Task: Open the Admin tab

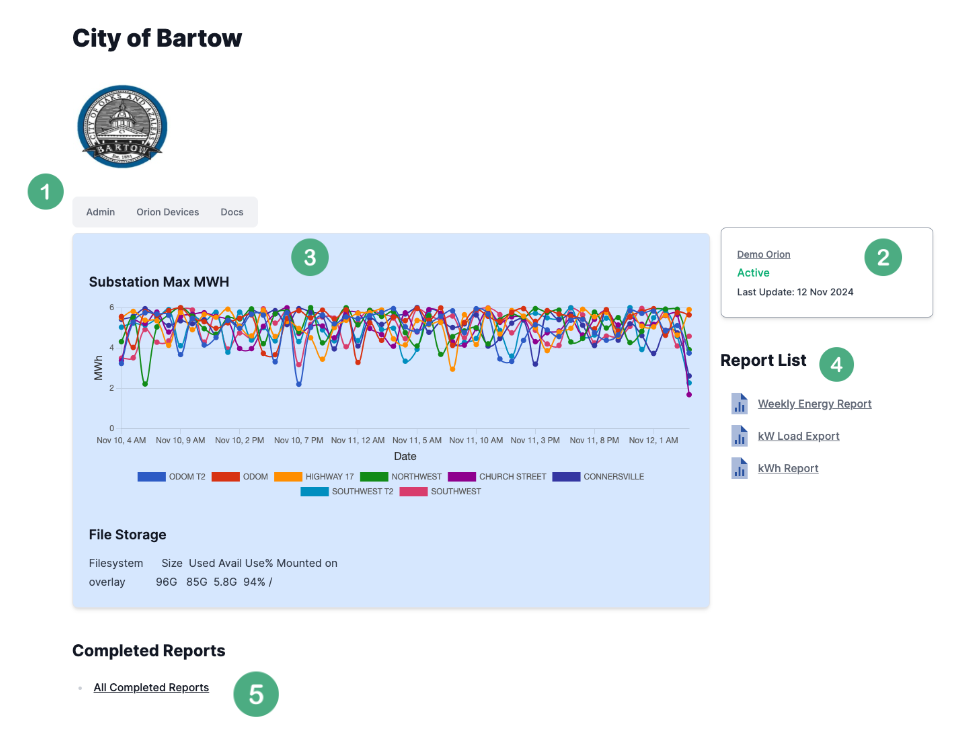Action: (100, 212)
